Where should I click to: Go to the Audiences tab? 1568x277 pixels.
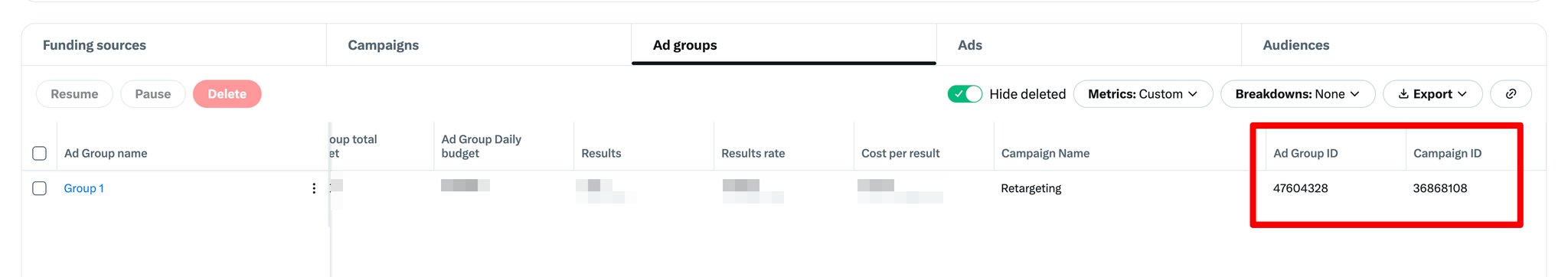click(x=1296, y=45)
